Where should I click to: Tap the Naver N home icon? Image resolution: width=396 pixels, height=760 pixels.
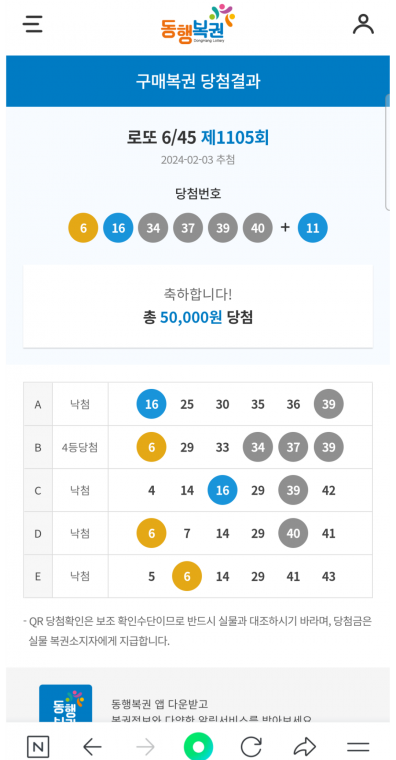pos(38,746)
